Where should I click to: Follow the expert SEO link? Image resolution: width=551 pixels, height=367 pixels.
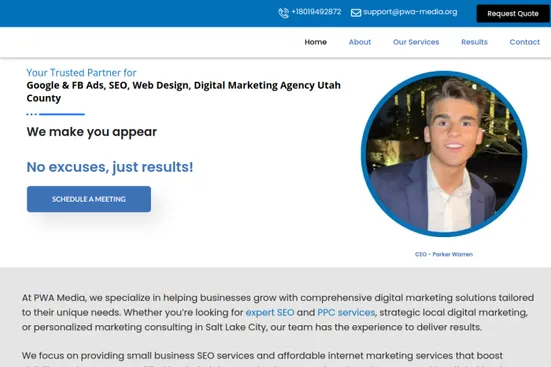pos(270,312)
